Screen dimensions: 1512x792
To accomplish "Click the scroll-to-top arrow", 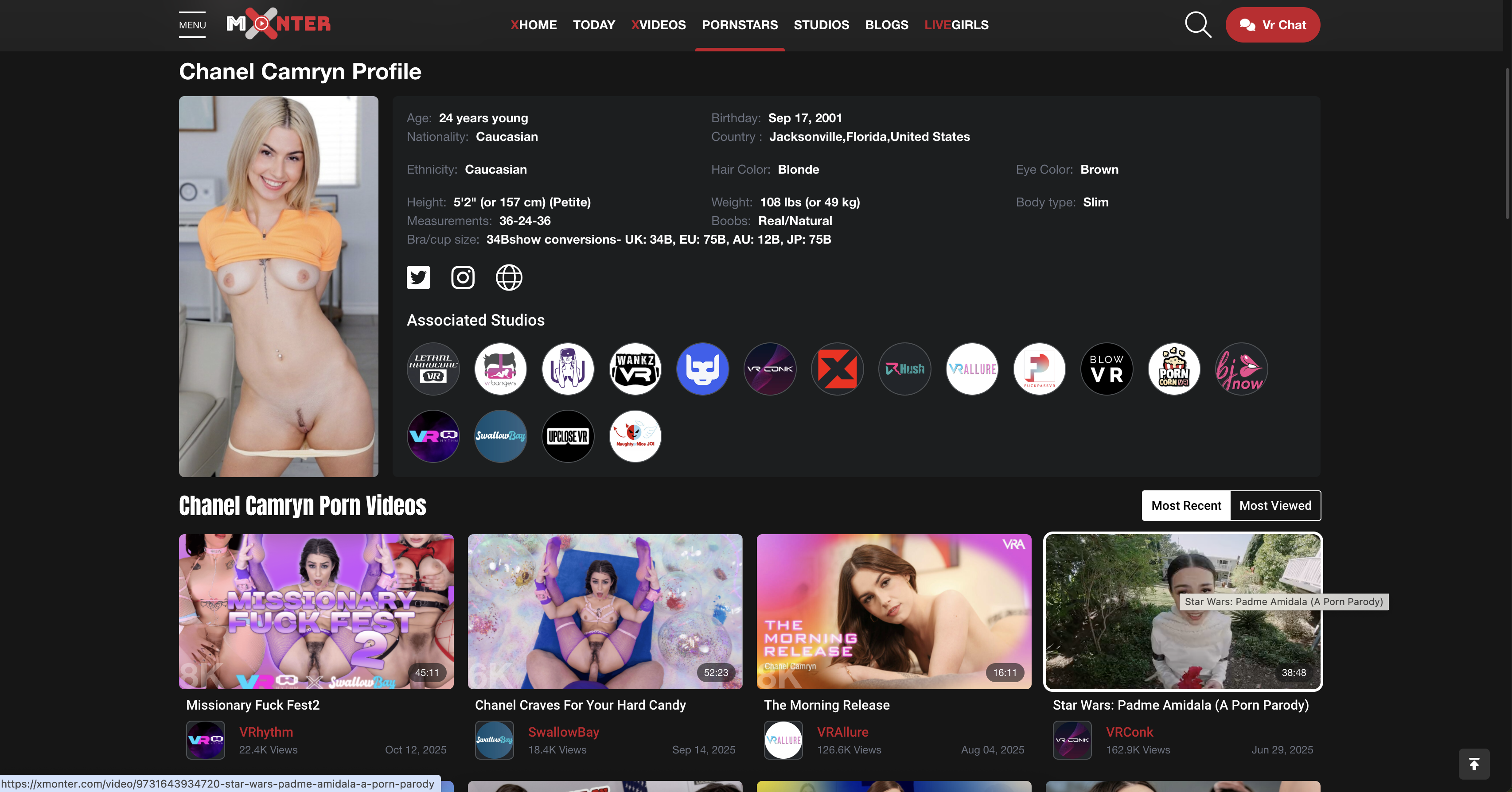I will (x=1474, y=764).
